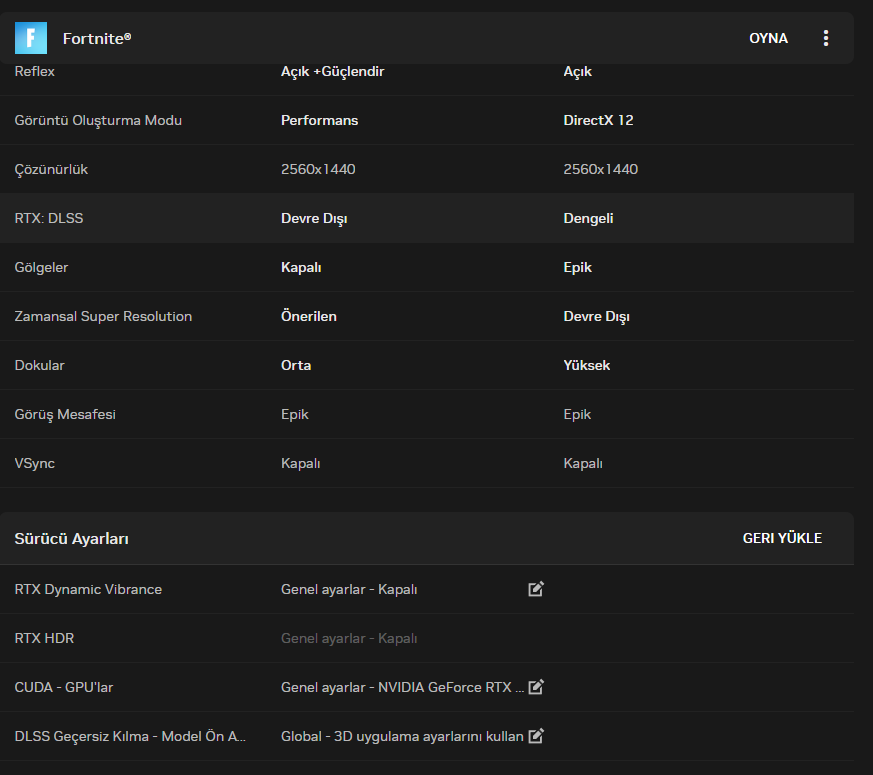Click the RTX Dynamic Vibrance label

click(x=88, y=589)
